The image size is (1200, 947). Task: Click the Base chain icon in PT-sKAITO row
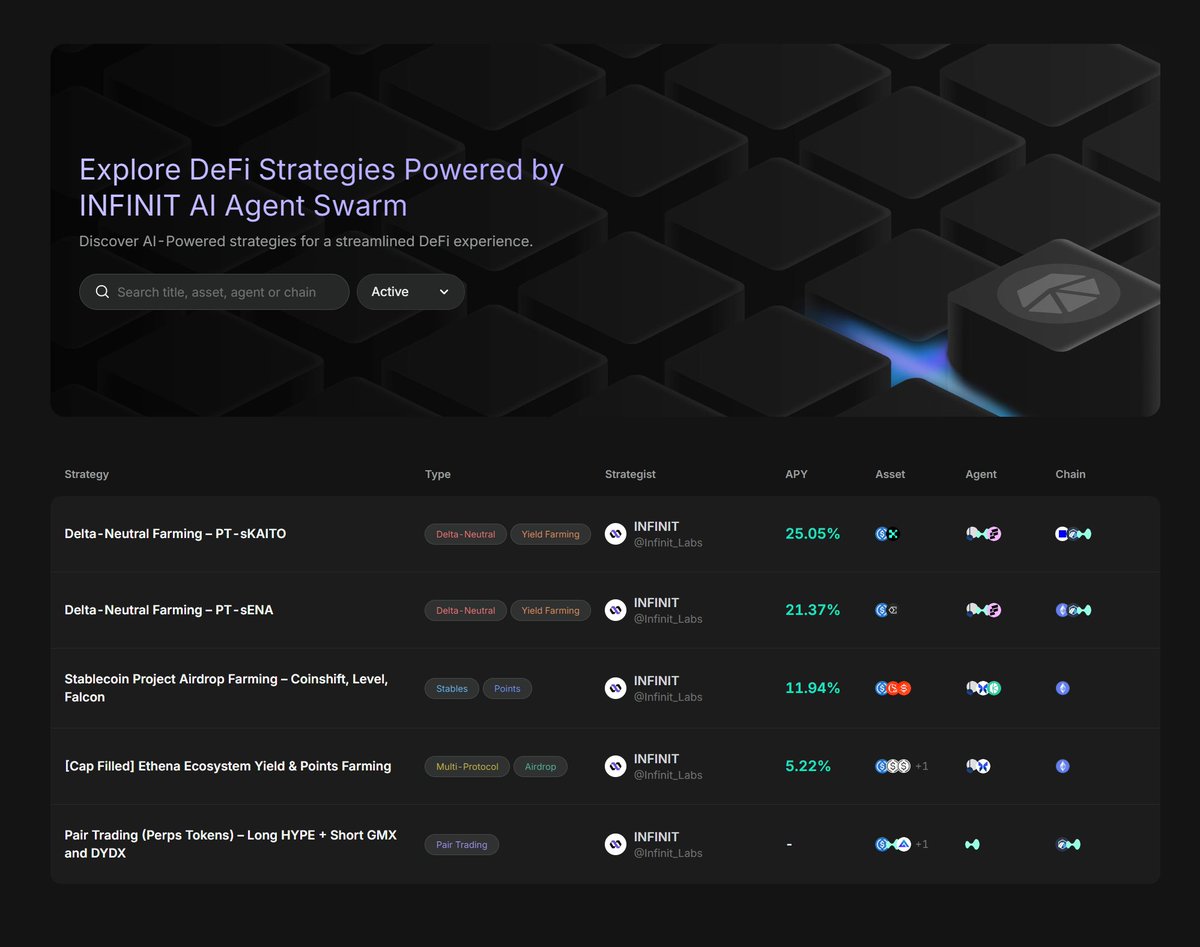coord(1062,534)
